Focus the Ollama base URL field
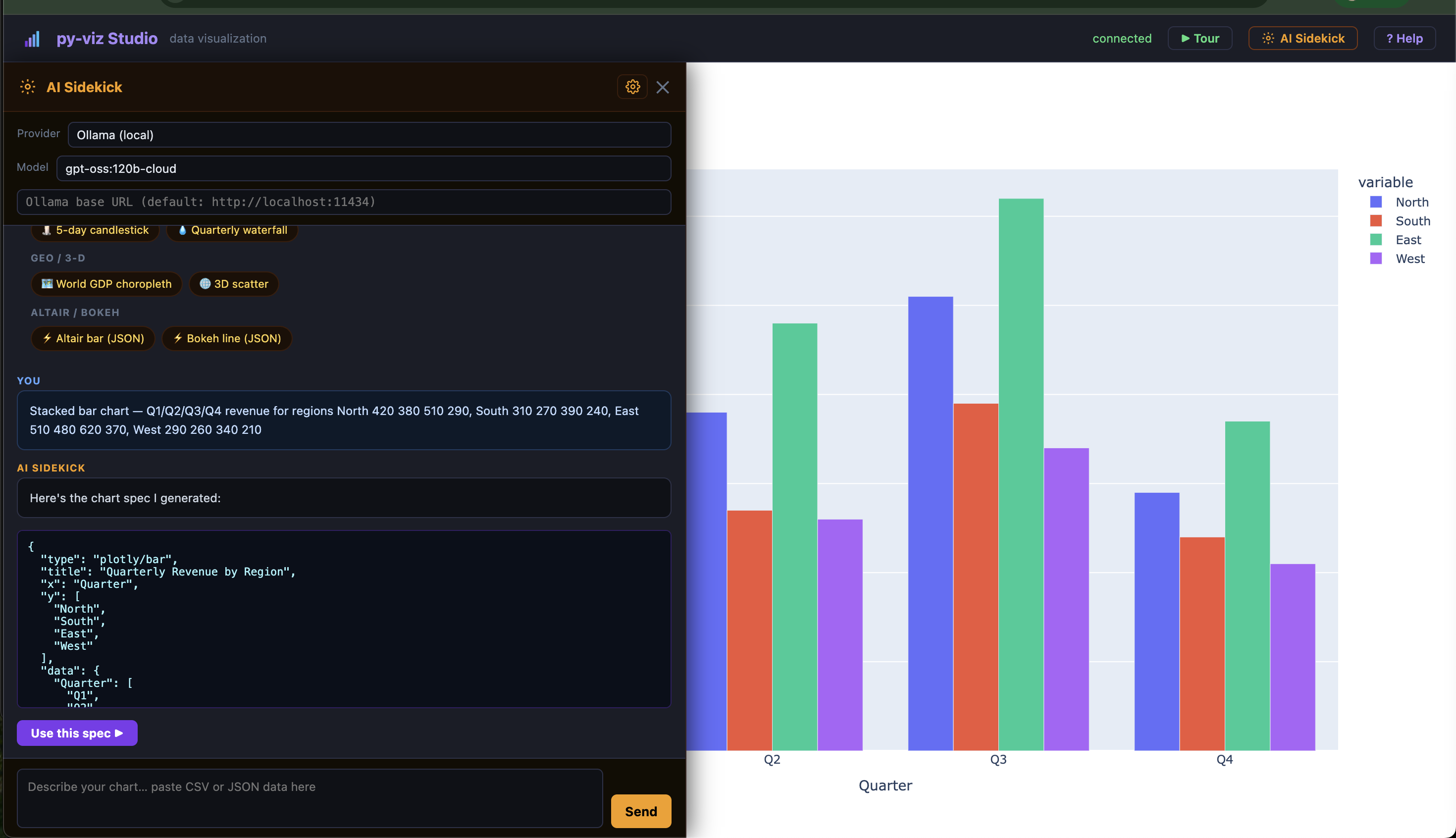Viewport: 1456px width, 838px height. pos(344,202)
